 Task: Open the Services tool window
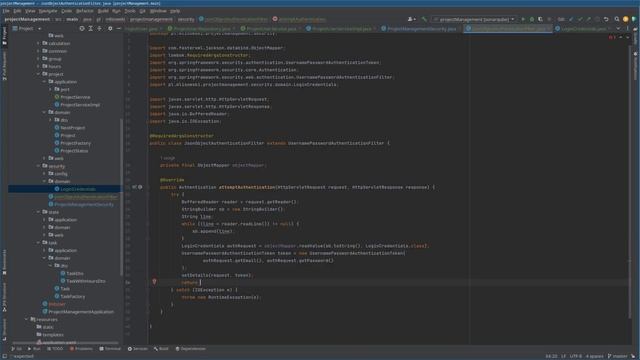click(x=138, y=349)
